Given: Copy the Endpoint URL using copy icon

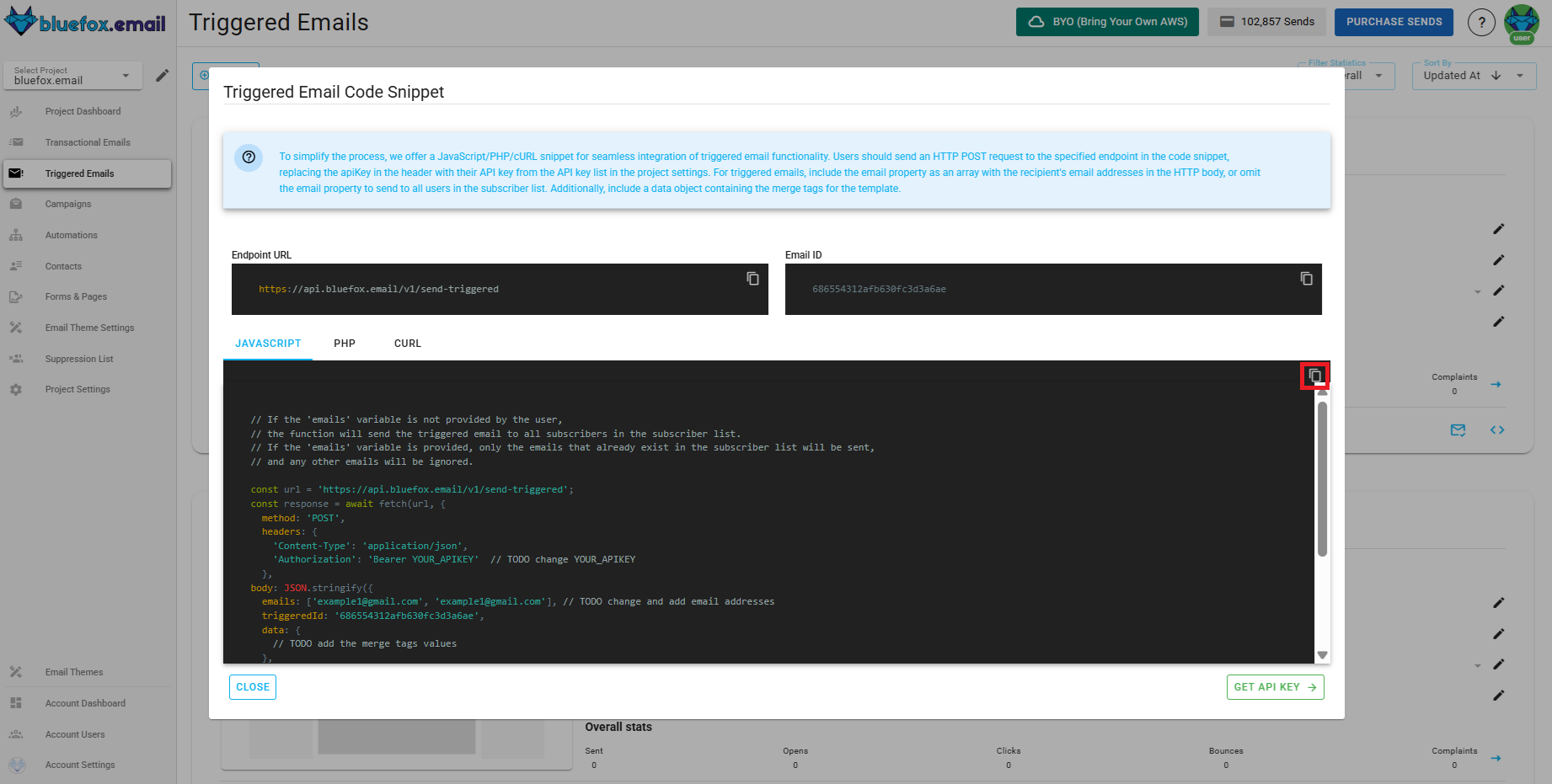Looking at the screenshot, I should tap(752, 278).
